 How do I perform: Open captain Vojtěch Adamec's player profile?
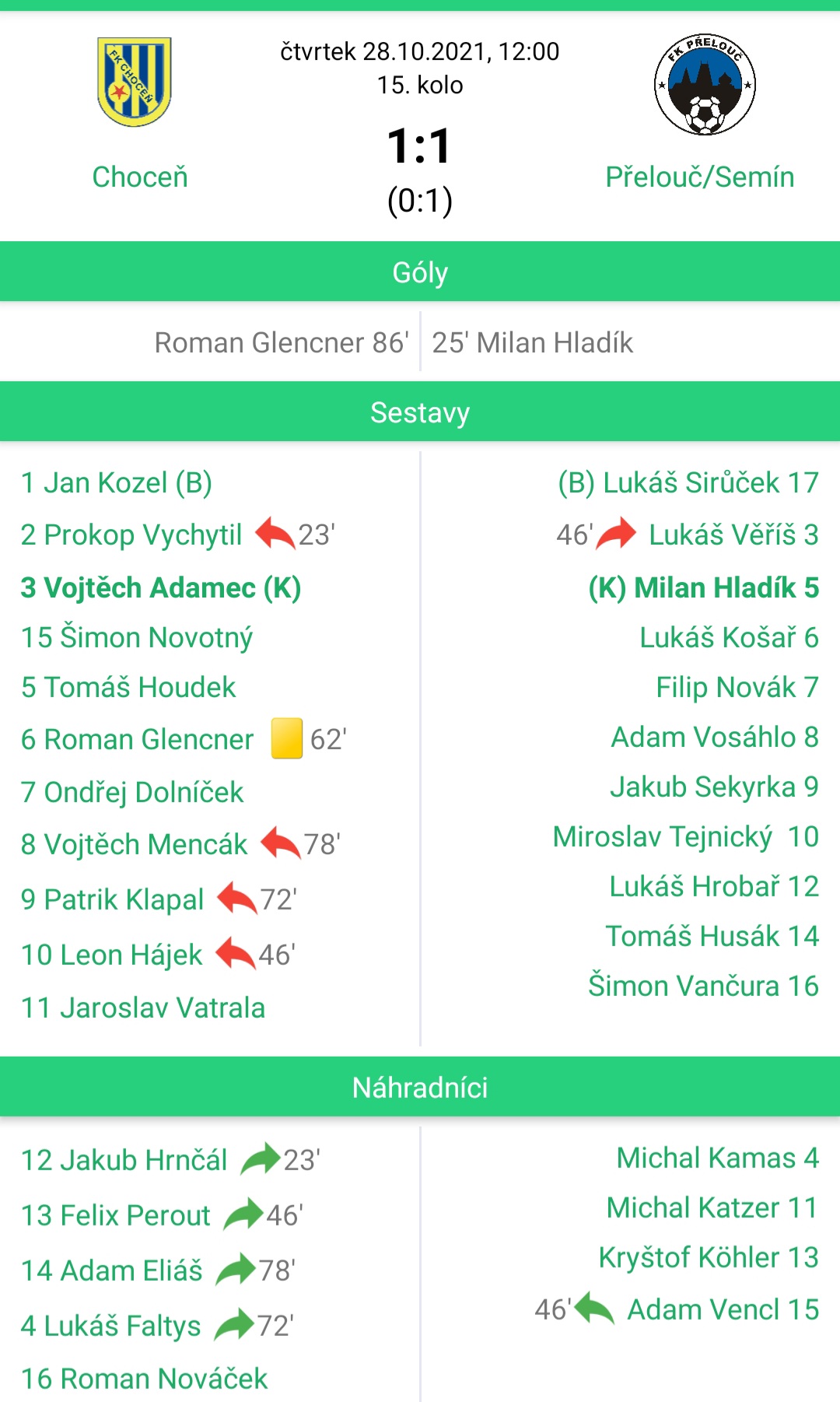click(161, 587)
